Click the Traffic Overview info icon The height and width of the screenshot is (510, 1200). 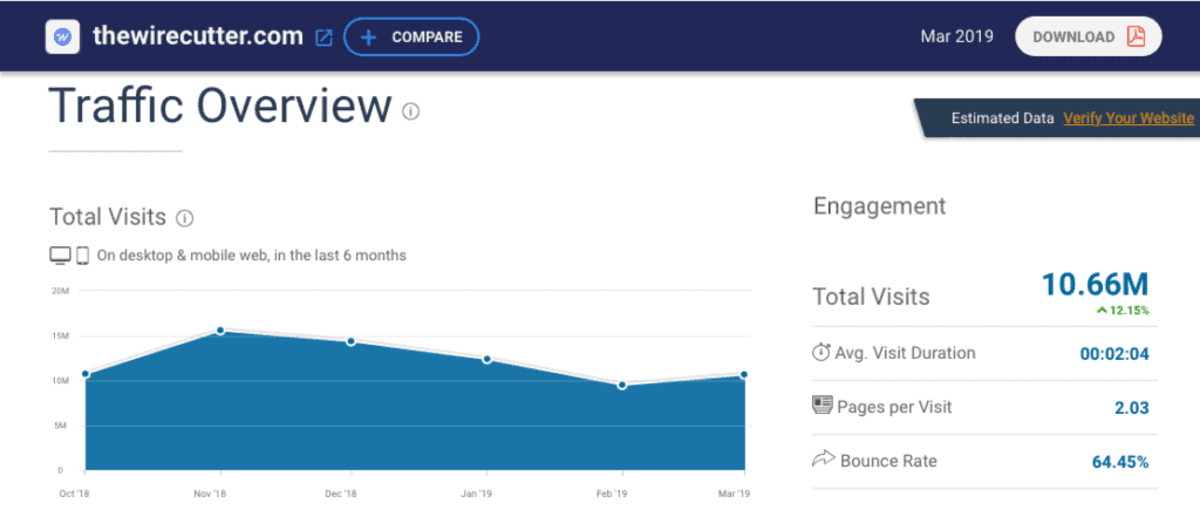(x=410, y=111)
